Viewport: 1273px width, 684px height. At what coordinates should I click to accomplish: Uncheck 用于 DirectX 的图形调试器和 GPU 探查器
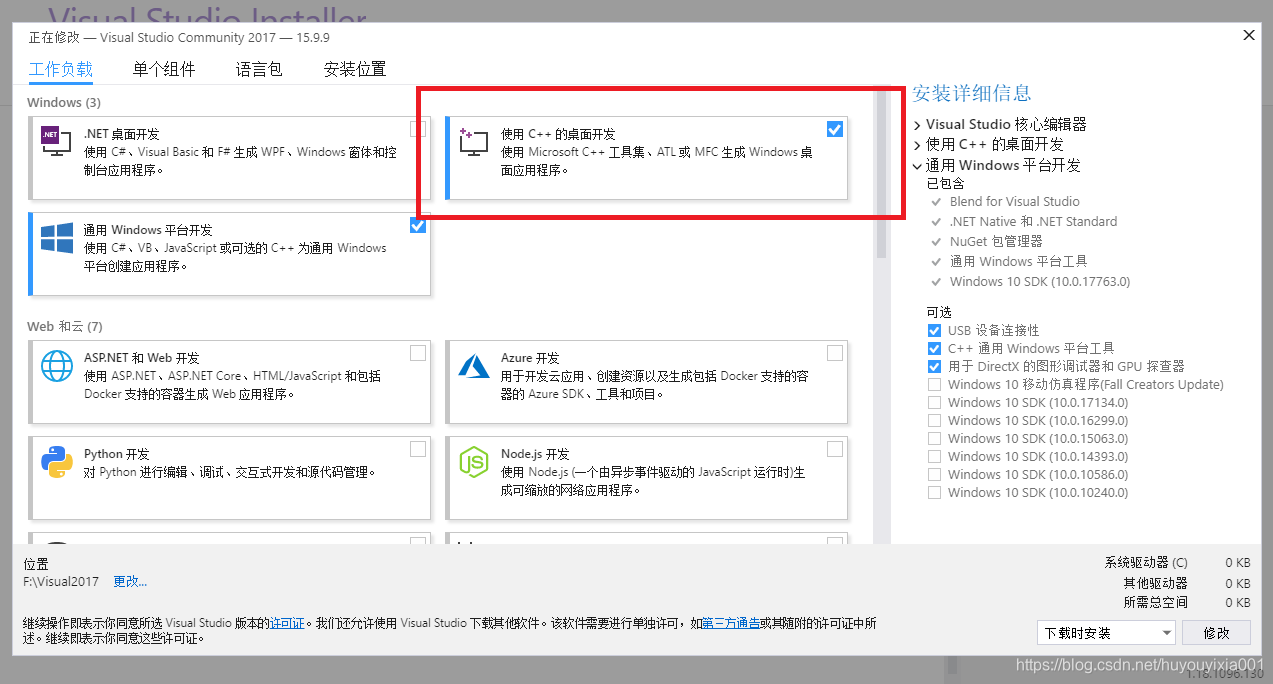tap(934, 366)
